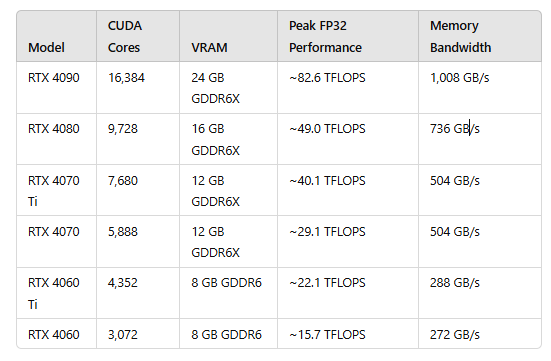
Task: Select the RTX 4080 row label
Action: tap(54, 129)
